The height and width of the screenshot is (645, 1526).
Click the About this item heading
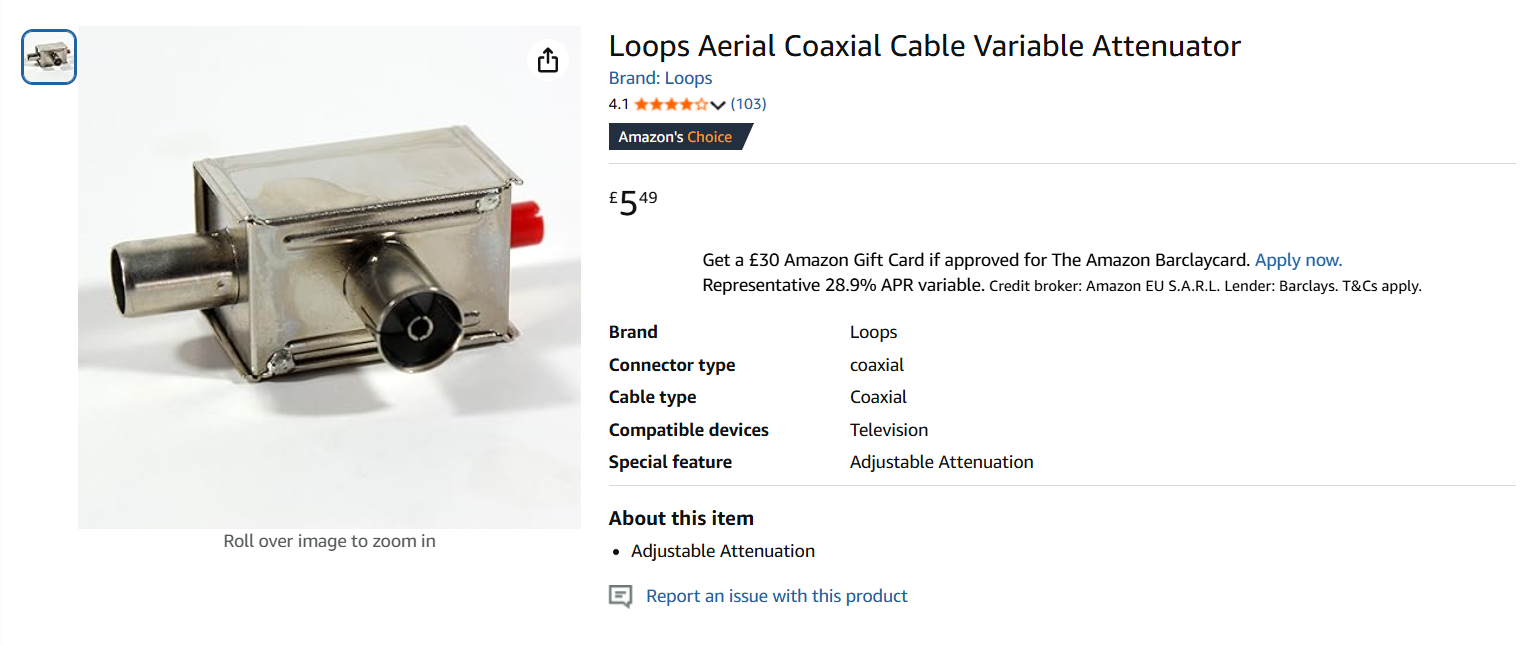pyautogui.click(x=681, y=518)
